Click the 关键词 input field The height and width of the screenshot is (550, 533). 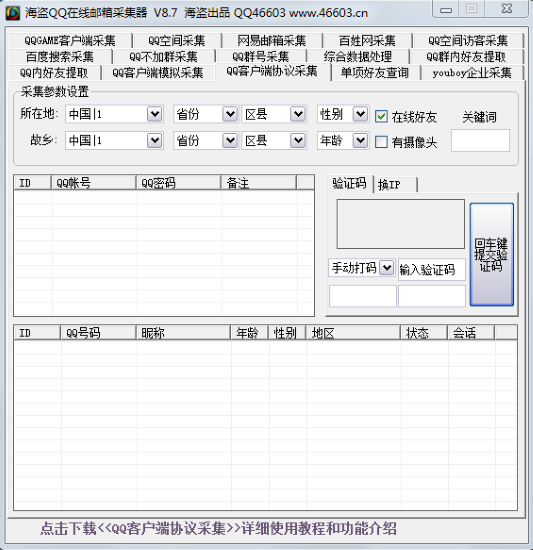point(480,140)
